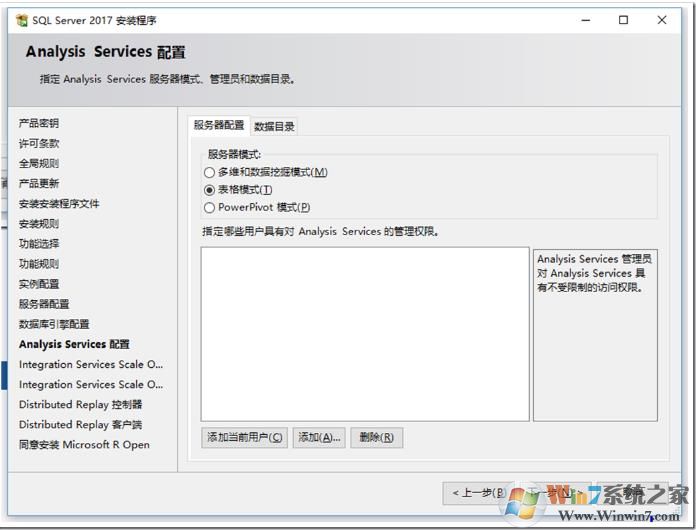The image size is (696, 530).
Task: Select the 产品密钥 step in sidebar
Action: (39, 123)
